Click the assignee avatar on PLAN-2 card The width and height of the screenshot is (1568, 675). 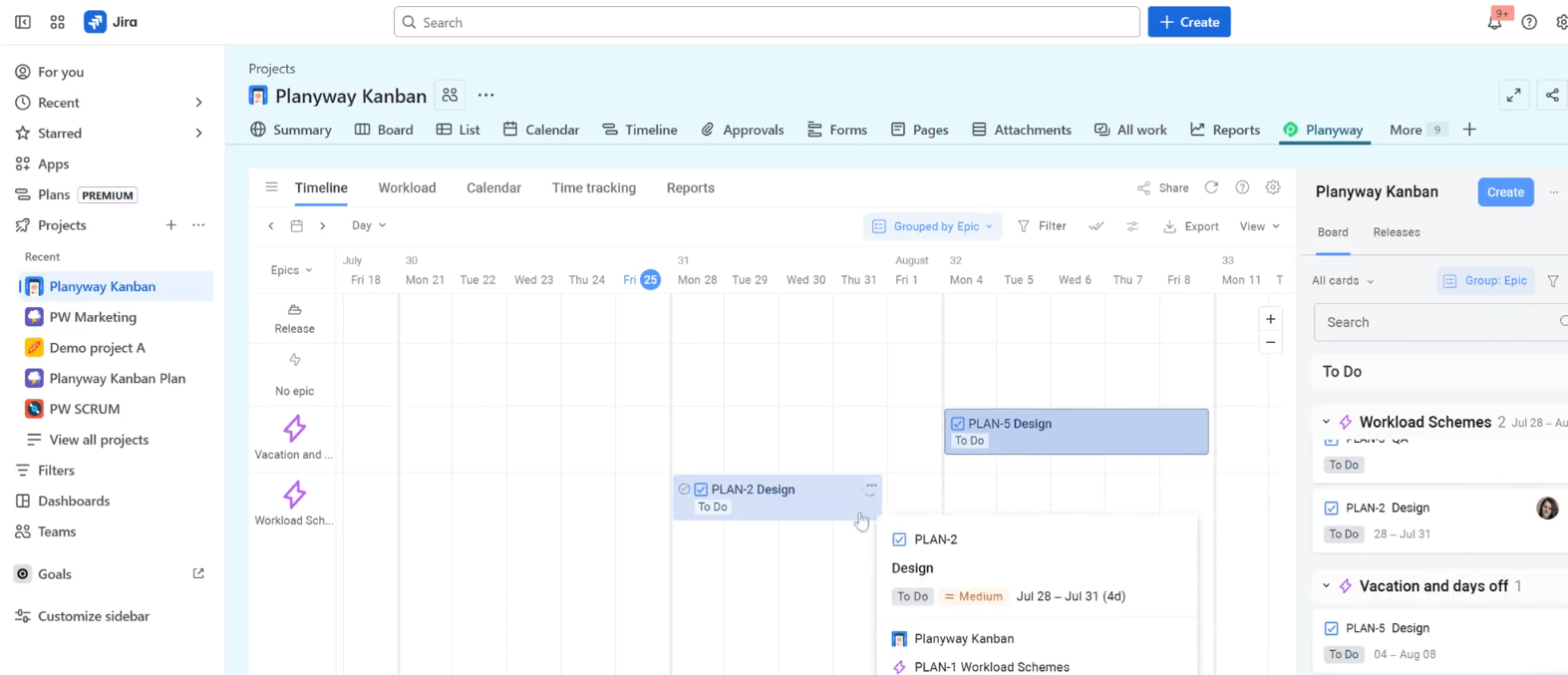click(x=1547, y=508)
